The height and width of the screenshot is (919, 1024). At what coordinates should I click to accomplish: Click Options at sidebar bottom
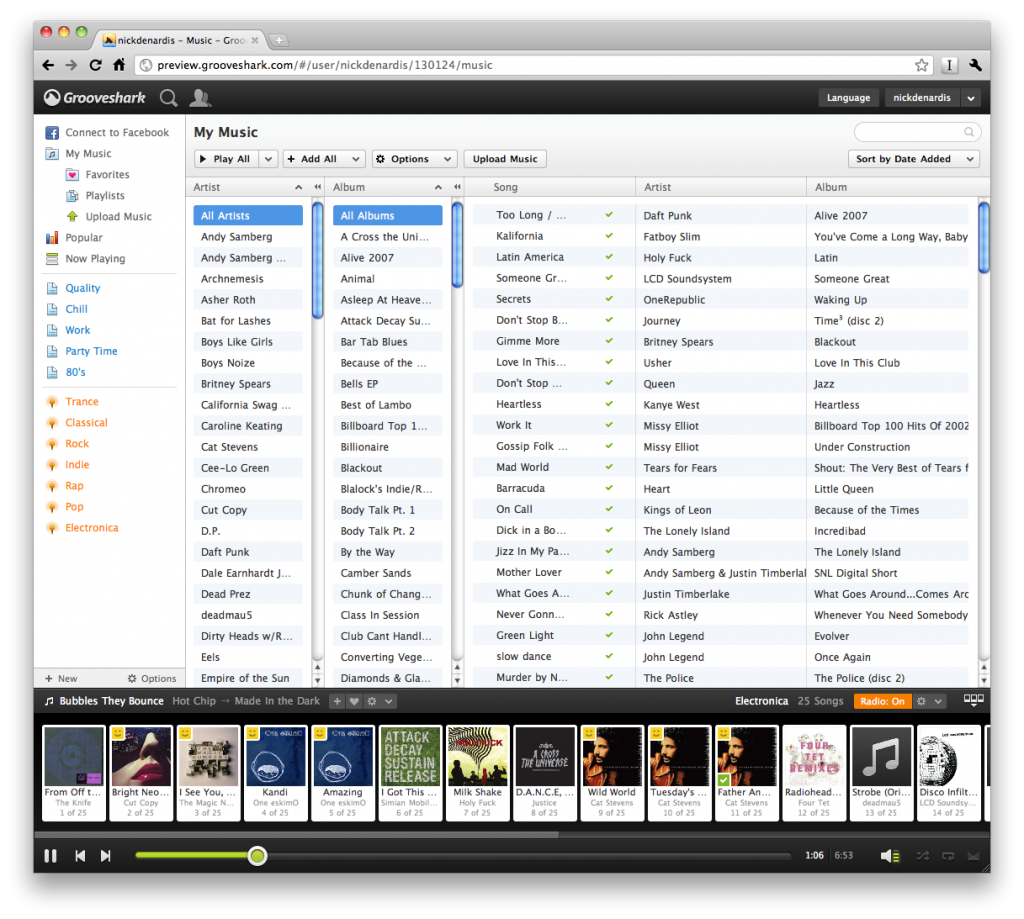point(152,679)
